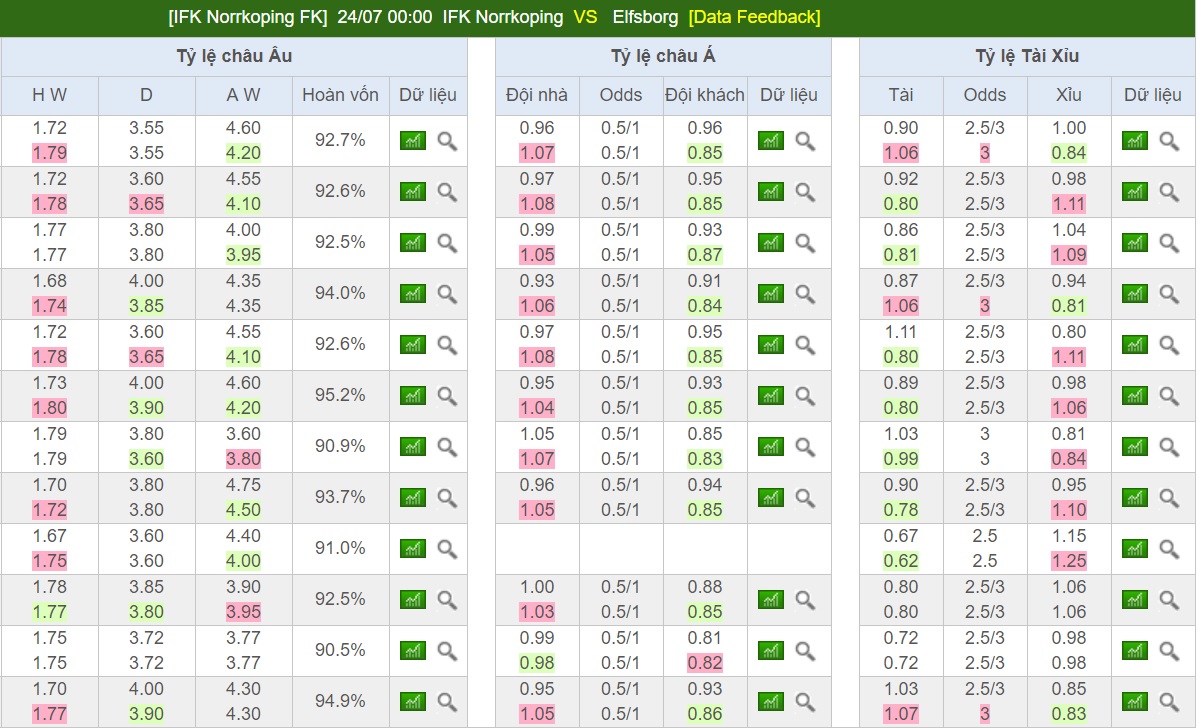Click the H W column header
This screenshot has width=1198, height=728.
coord(50,95)
